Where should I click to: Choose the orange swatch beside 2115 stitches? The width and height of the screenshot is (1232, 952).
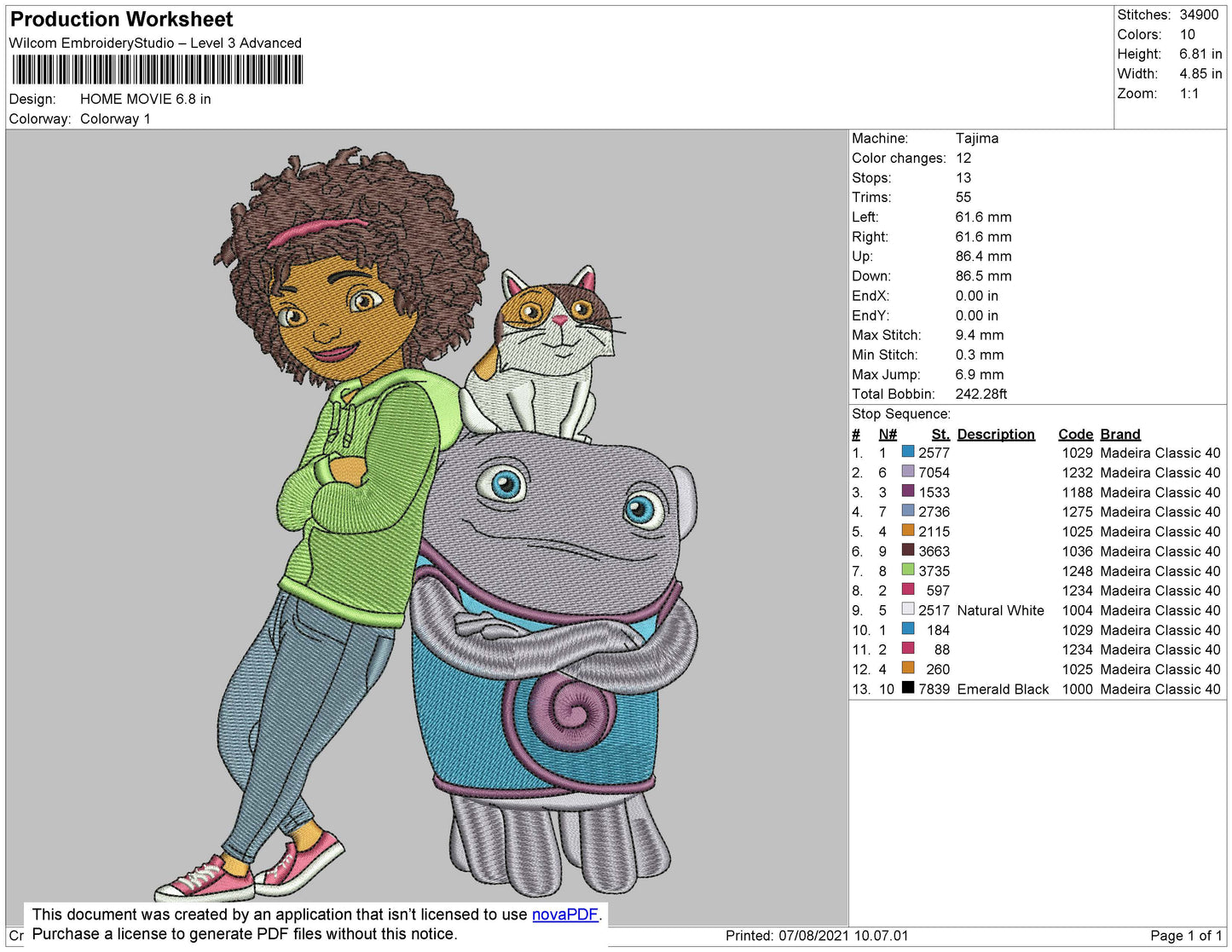point(908,531)
